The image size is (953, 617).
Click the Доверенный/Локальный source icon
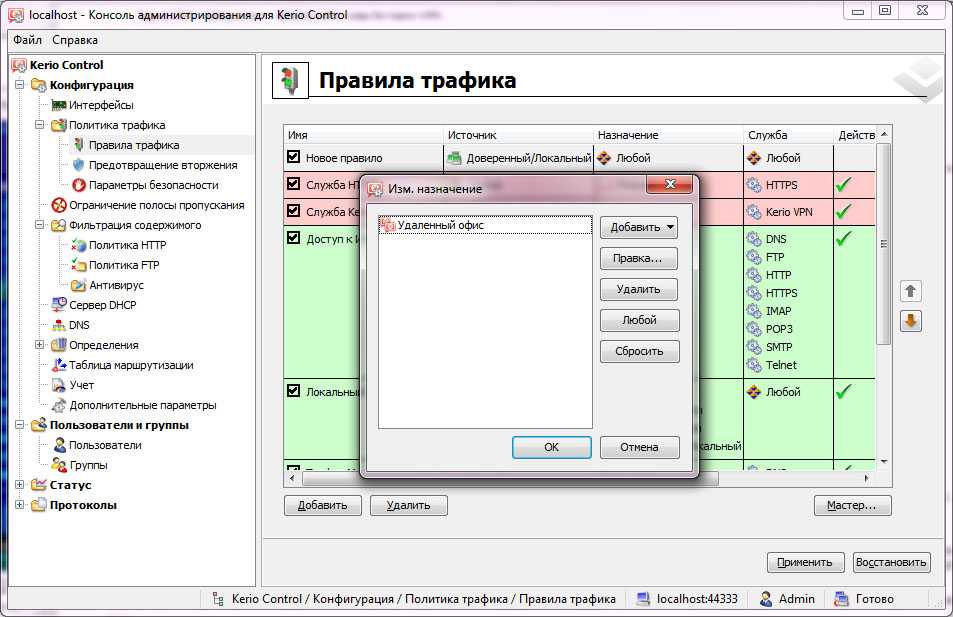pyautogui.click(x=455, y=158)
